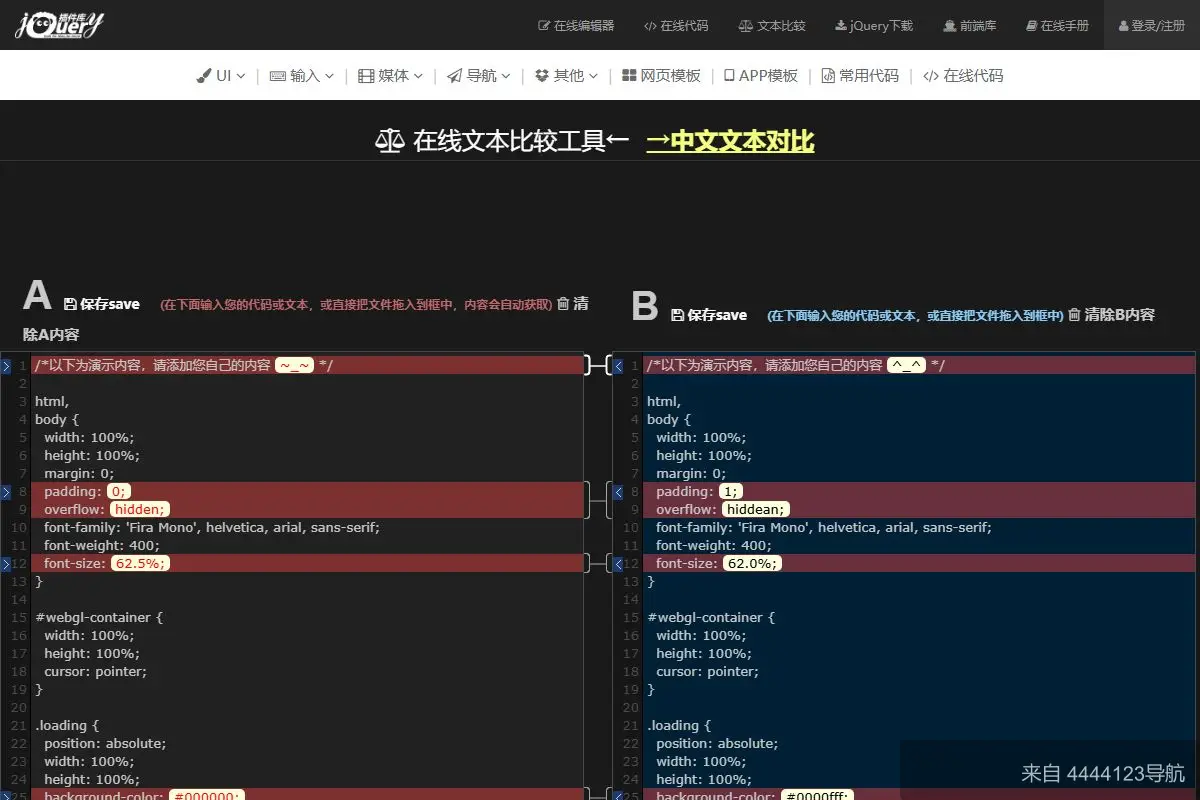Select 网页模板 in the navigation bar
Viewport: 1200px width, 800px height.
click(x=660, y=75)
